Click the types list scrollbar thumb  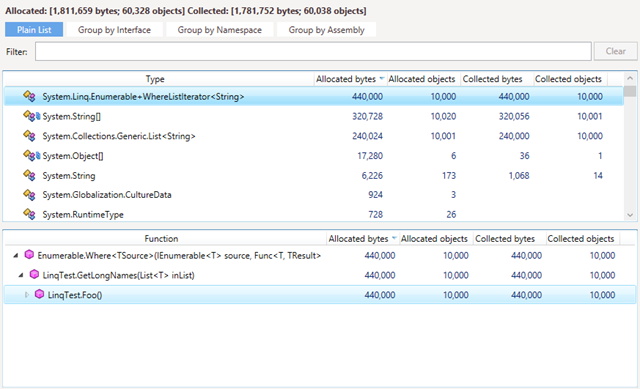(630, 91)
